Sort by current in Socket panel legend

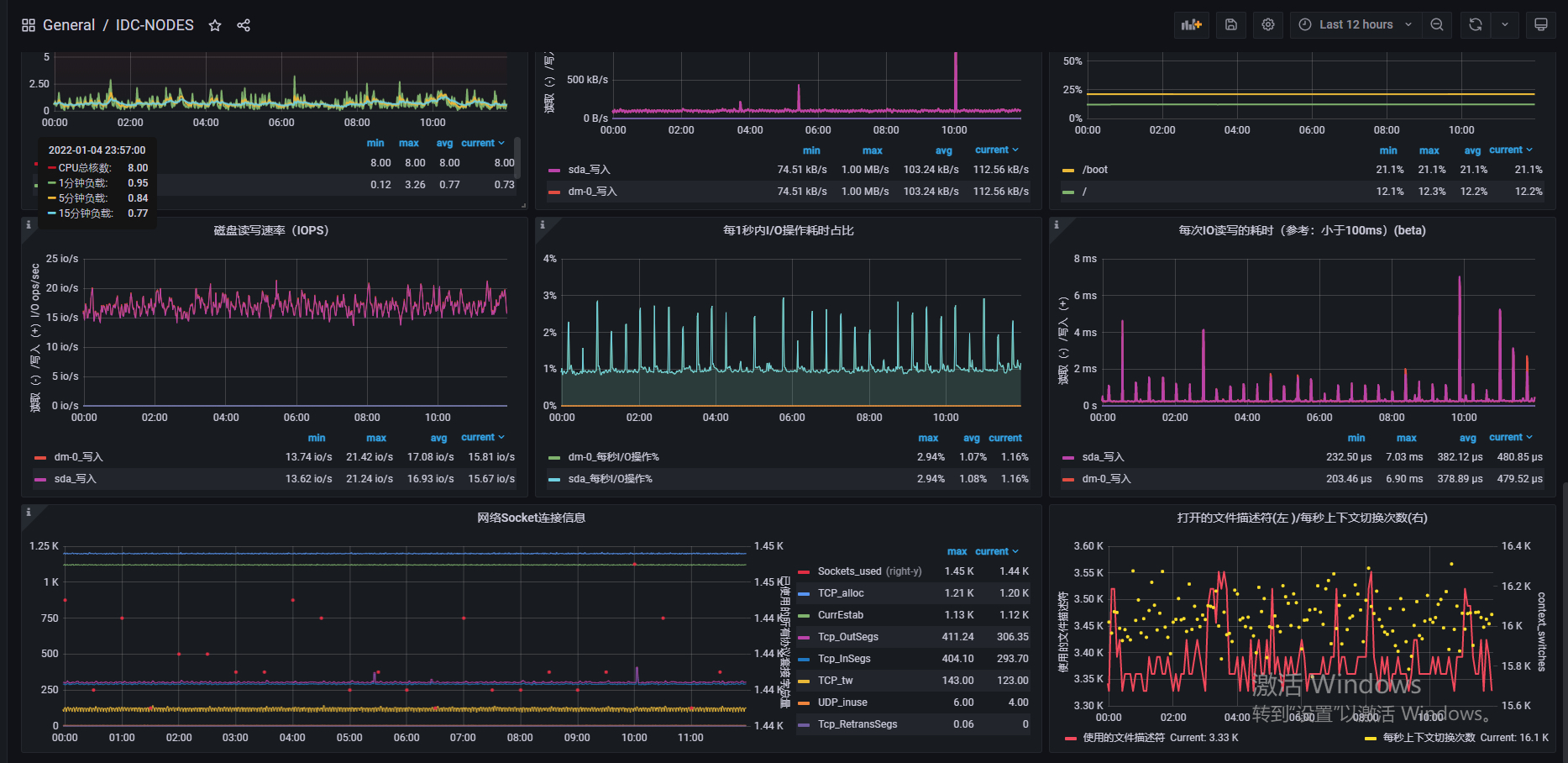point(997,551)
